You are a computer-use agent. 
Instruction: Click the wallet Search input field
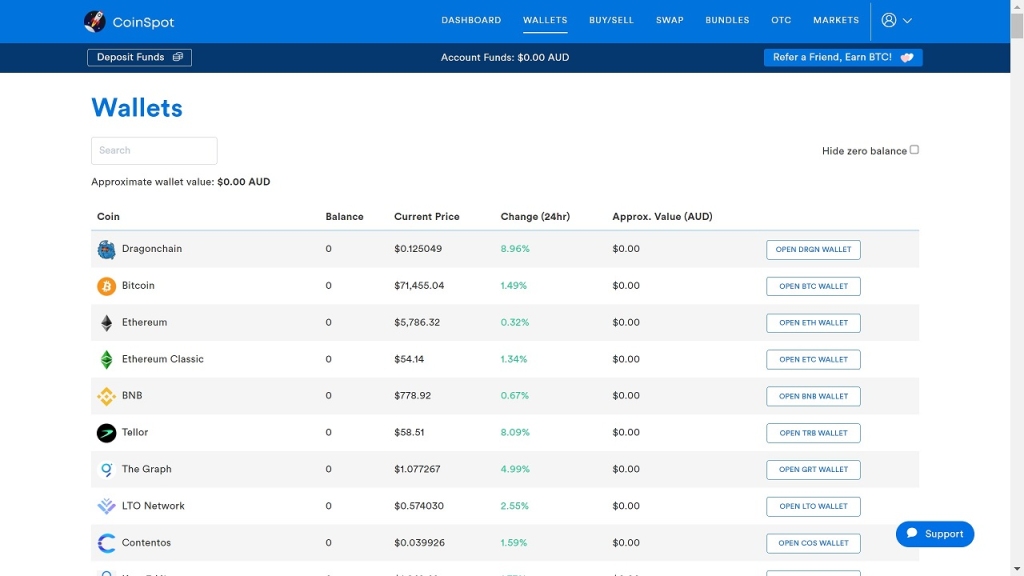point(154,151)
